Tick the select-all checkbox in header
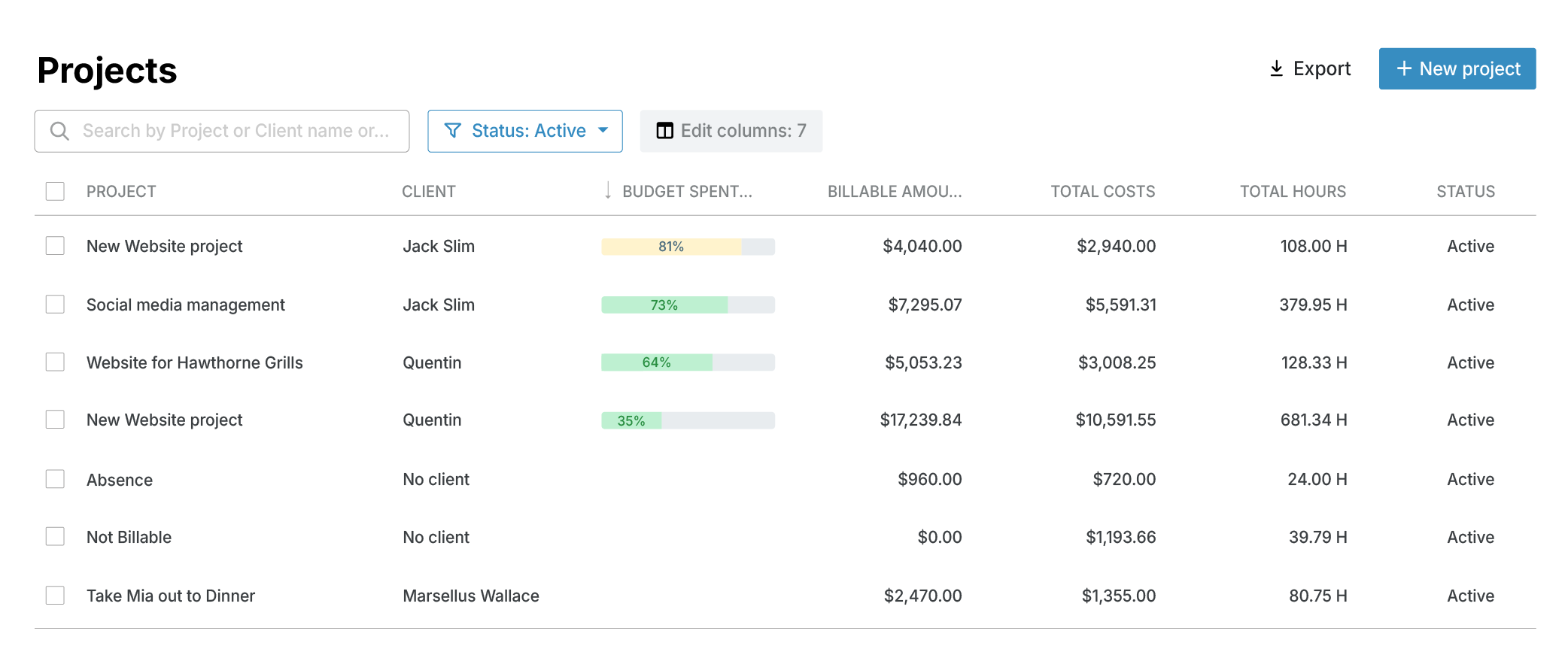1568x658 pixels. pyautogui.click(x=55, y=191)
